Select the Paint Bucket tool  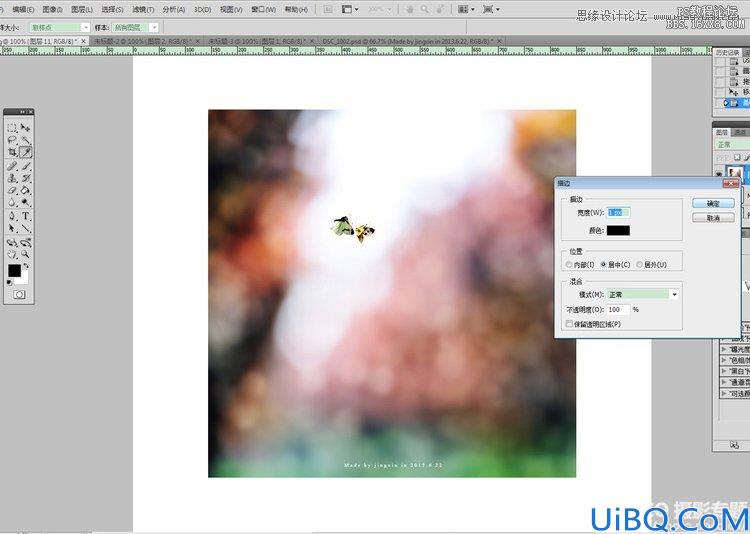[x=25, y=190]
